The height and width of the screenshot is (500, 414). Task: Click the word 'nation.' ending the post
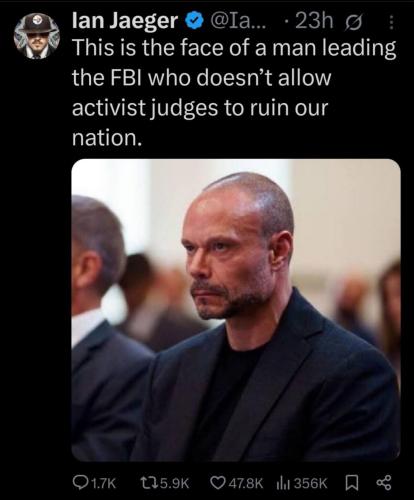tap(107, 138)
